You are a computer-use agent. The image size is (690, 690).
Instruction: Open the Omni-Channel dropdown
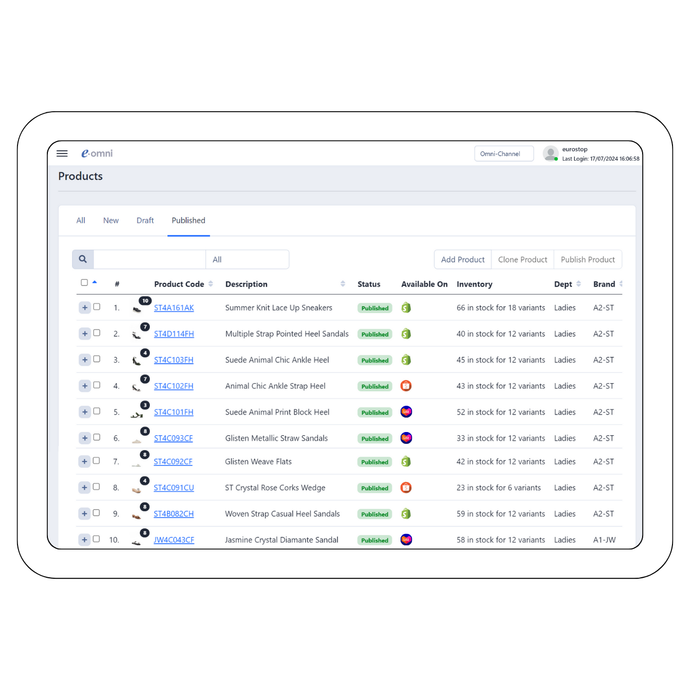tap(503, 154)
